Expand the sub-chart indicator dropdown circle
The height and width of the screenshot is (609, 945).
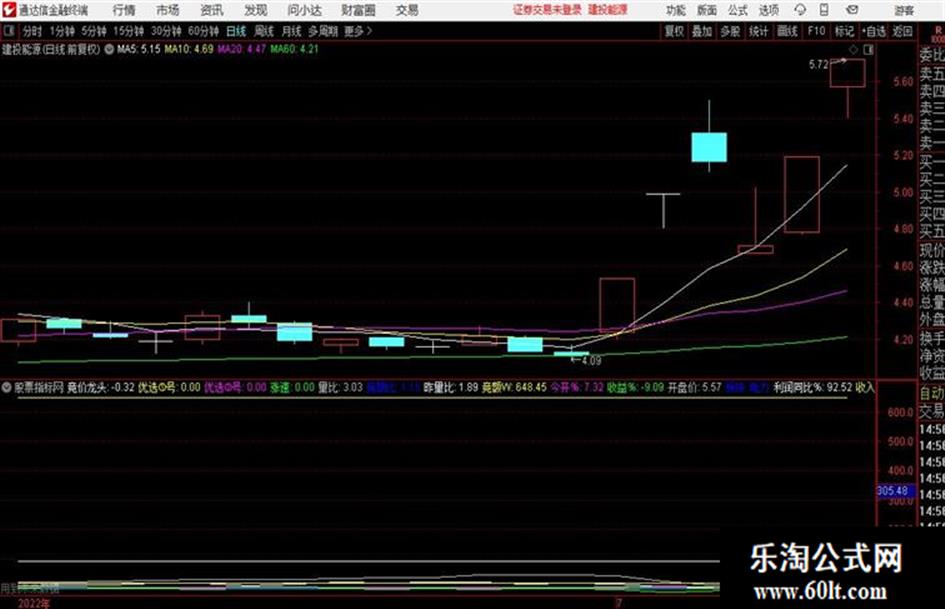click(6, 388)
